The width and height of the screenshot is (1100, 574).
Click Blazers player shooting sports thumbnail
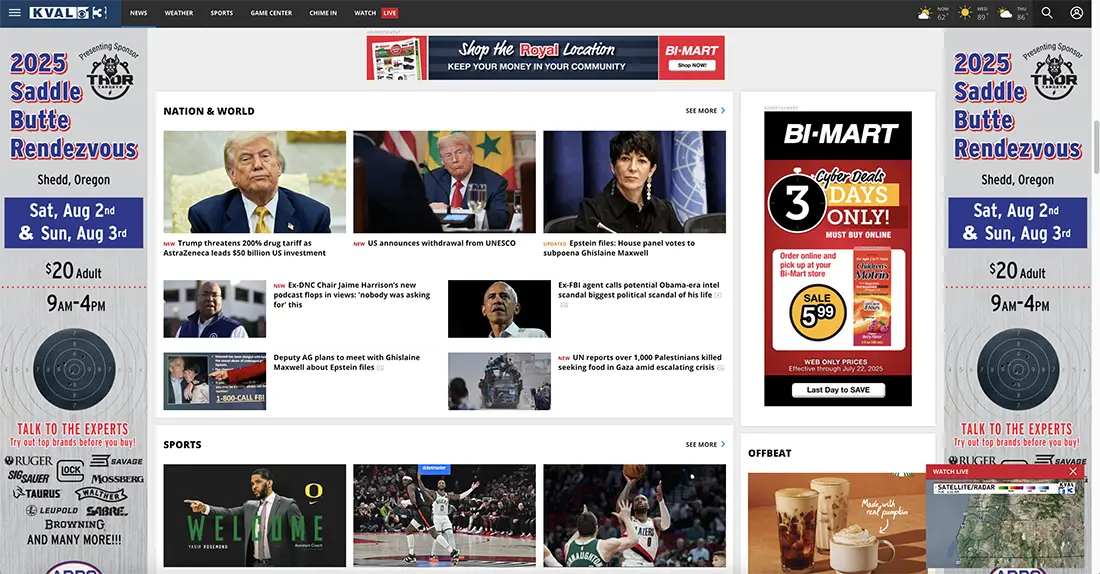click(x=634, y=515)
